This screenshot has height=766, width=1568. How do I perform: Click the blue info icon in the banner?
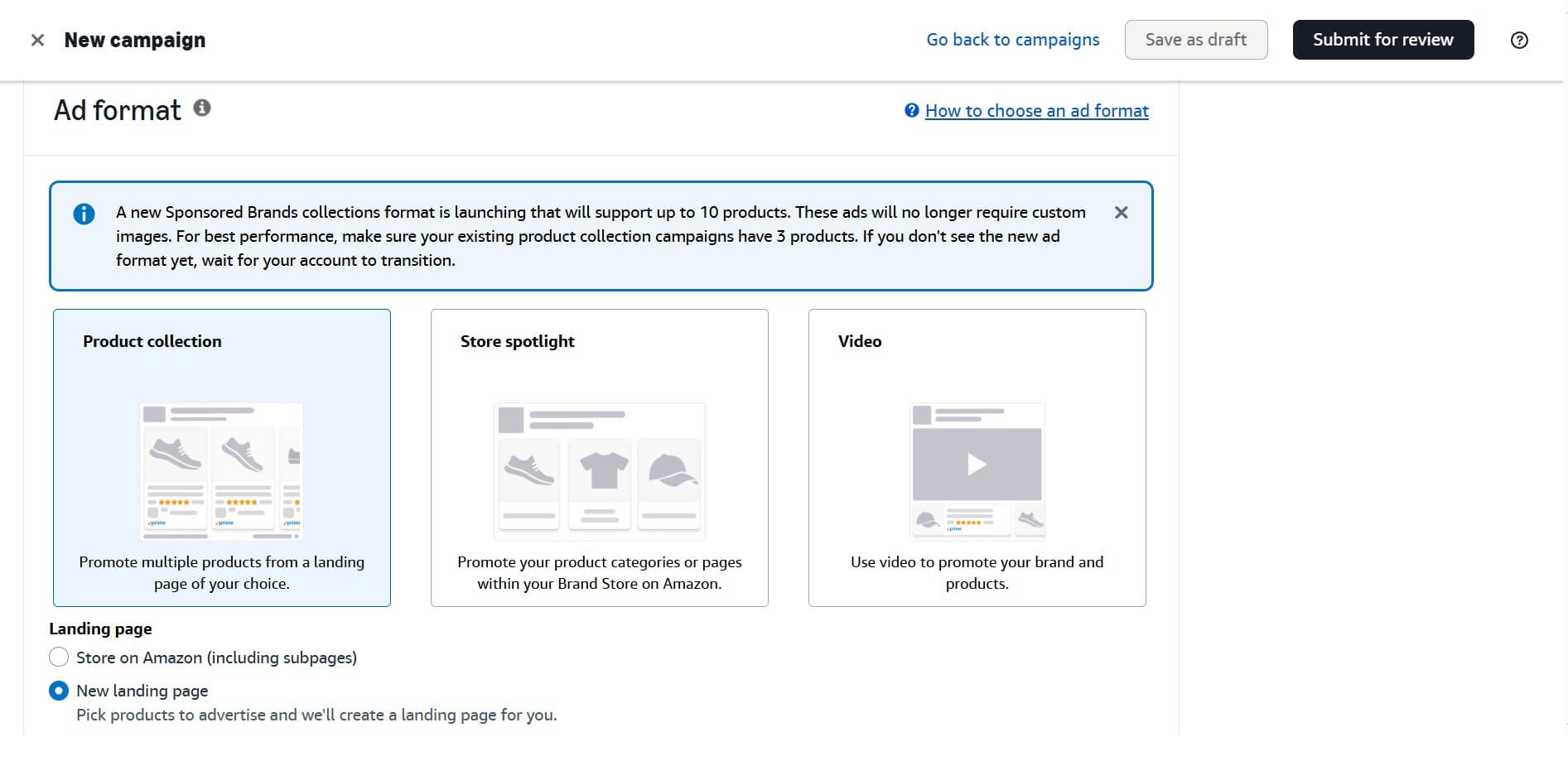point(84,214)
